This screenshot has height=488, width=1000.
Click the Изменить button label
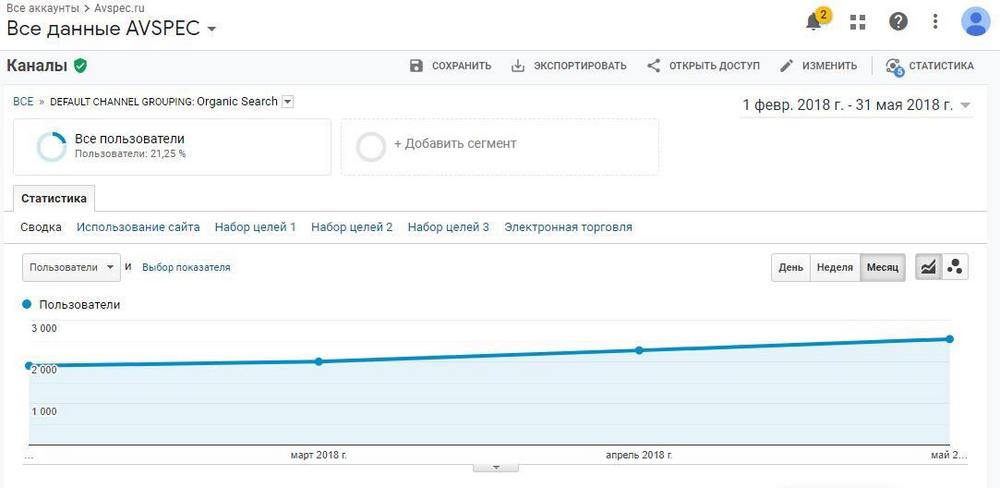(x=829, y=66)
